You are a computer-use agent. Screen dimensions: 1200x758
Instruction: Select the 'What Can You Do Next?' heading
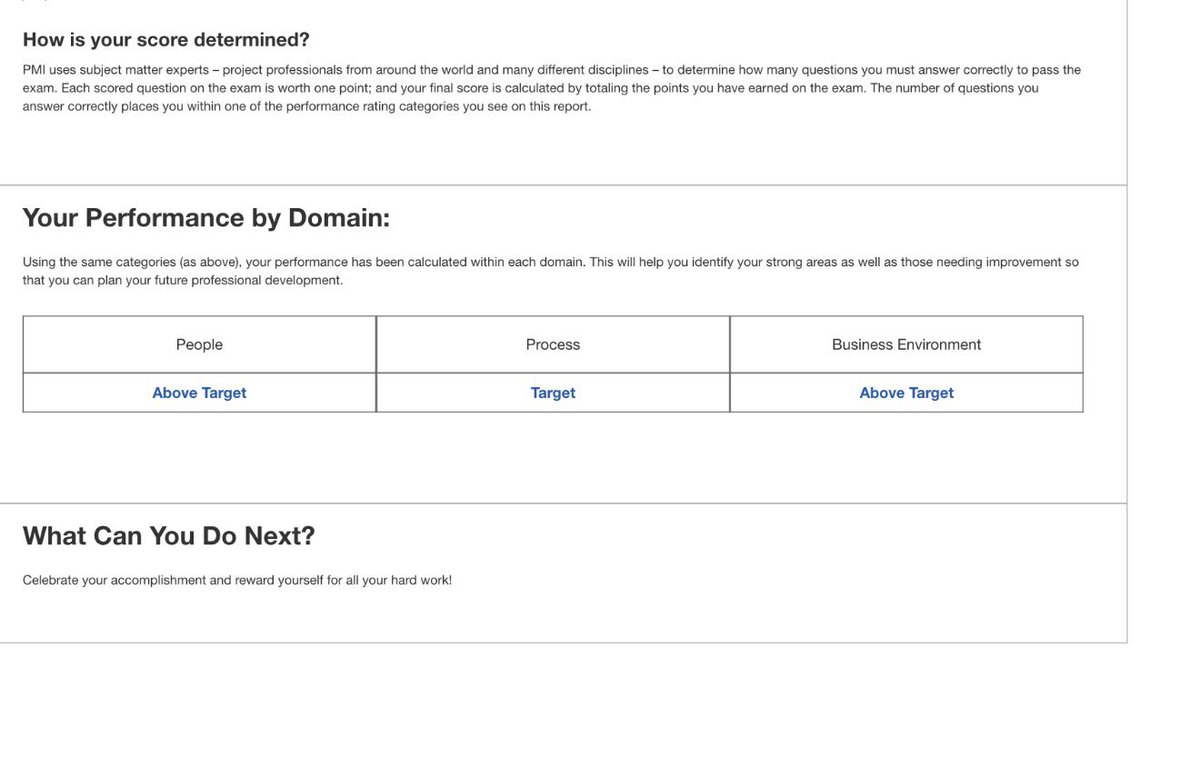(x=169, y=536)
